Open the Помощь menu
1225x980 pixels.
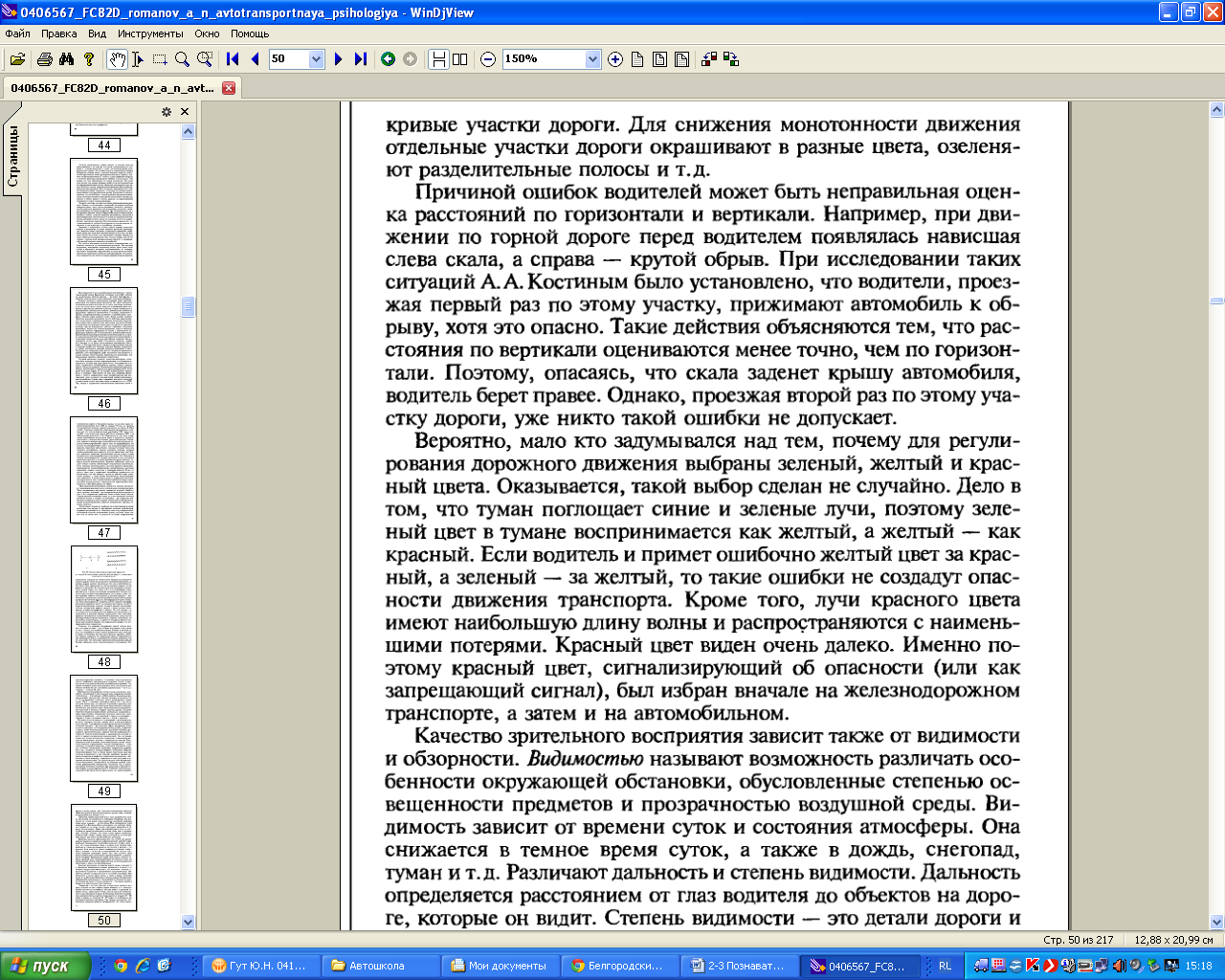250,33
